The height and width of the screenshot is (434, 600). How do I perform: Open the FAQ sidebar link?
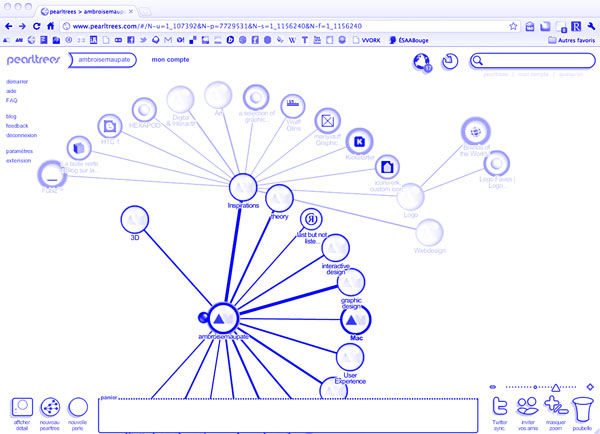pyautogui.click(x=11, y=100)
